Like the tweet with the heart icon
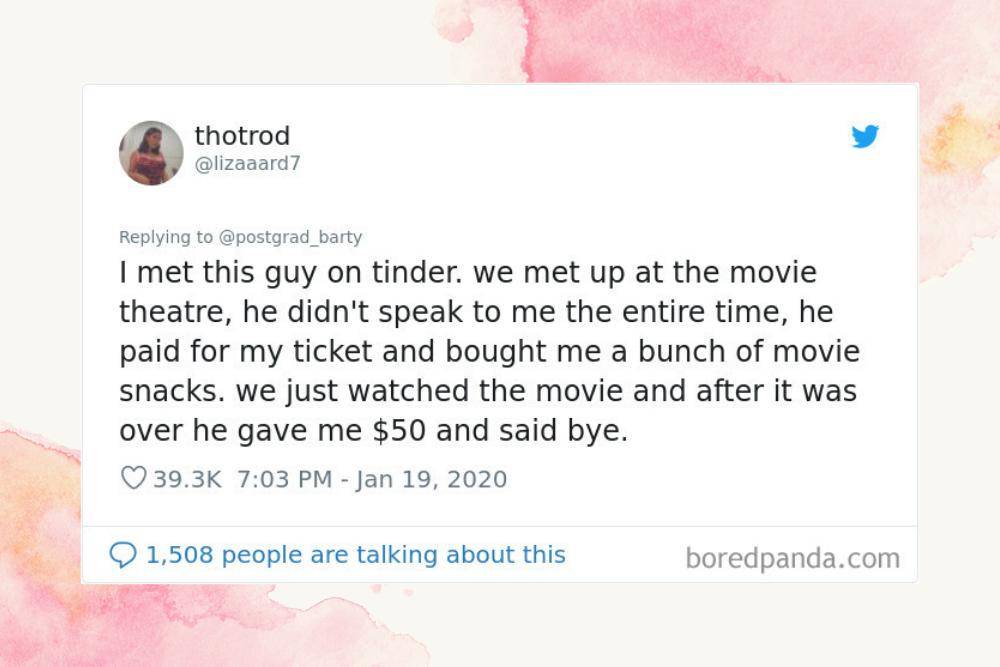 (133, 478)
